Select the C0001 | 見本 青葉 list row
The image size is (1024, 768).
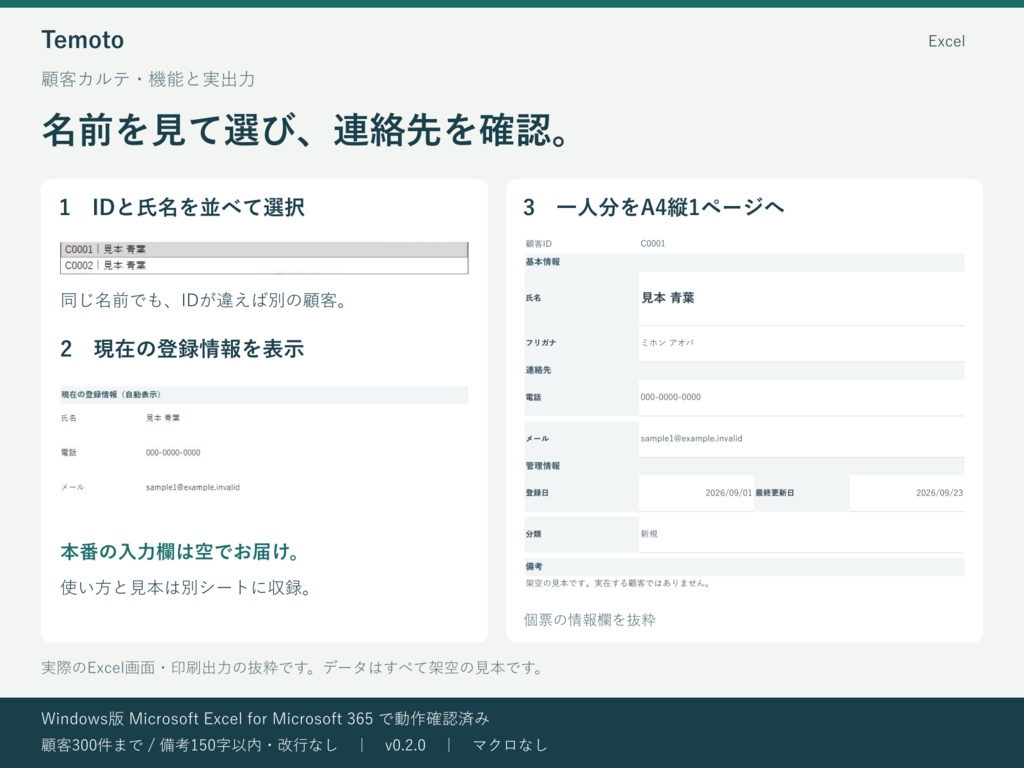coord(264,249)
